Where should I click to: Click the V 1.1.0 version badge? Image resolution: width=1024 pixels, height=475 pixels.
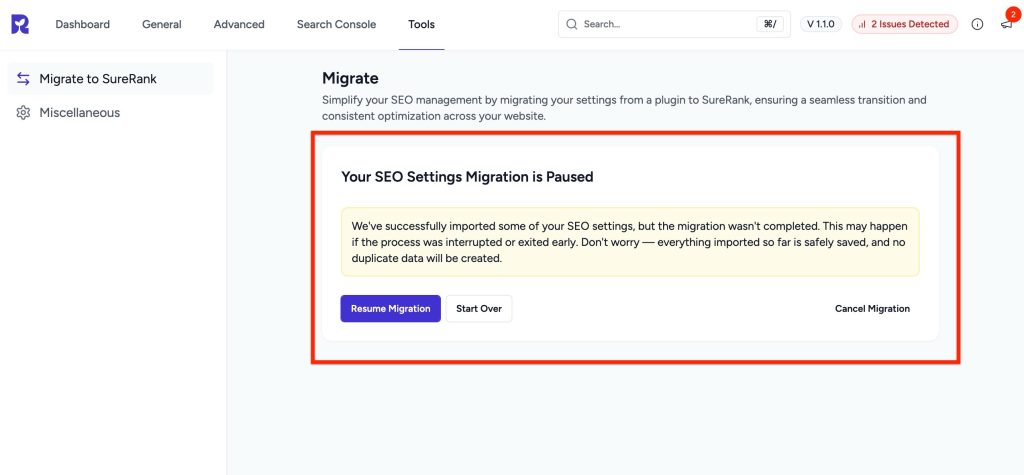[x=820, y=24]
